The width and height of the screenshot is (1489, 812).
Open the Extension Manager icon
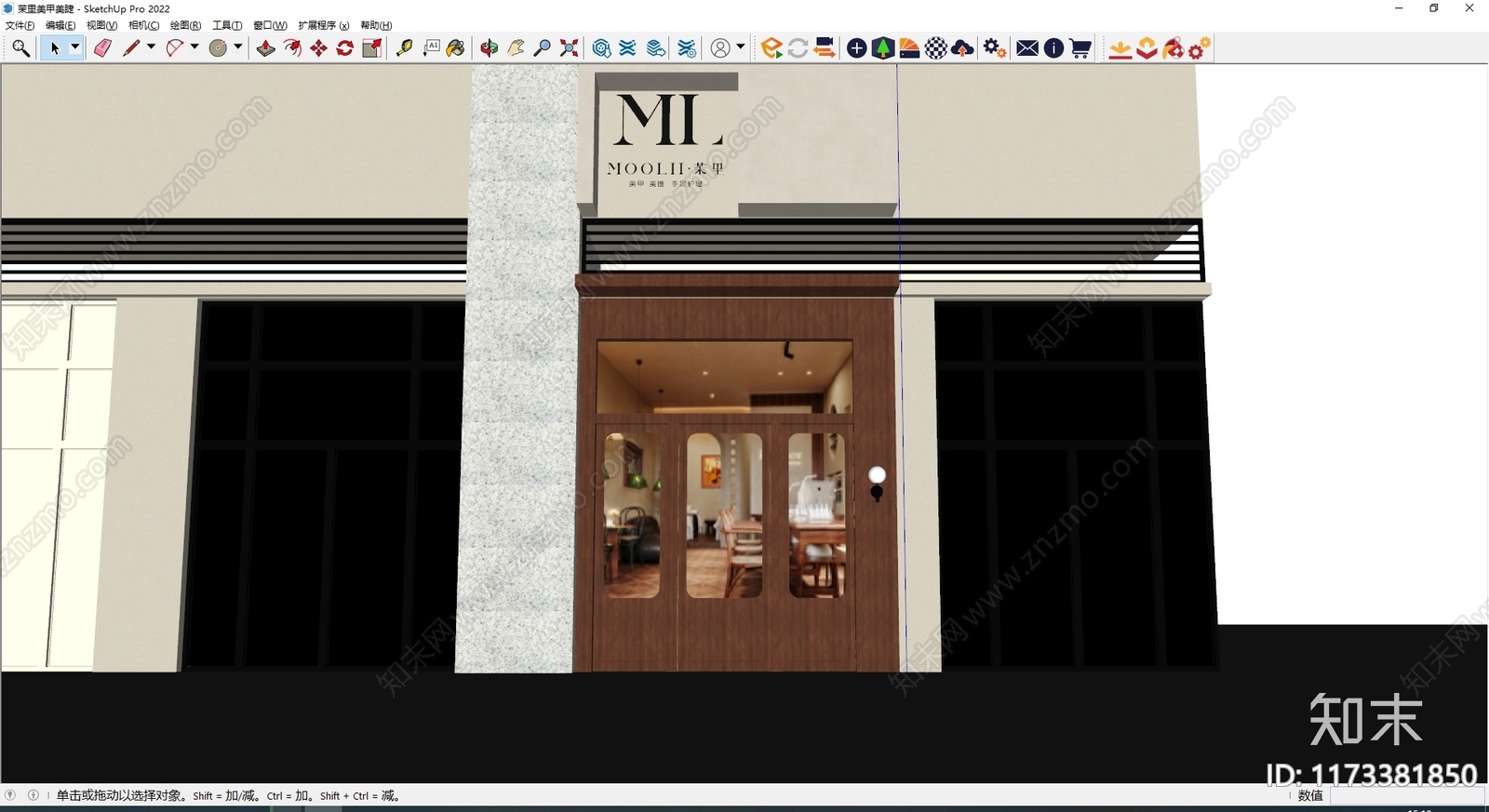687,48
